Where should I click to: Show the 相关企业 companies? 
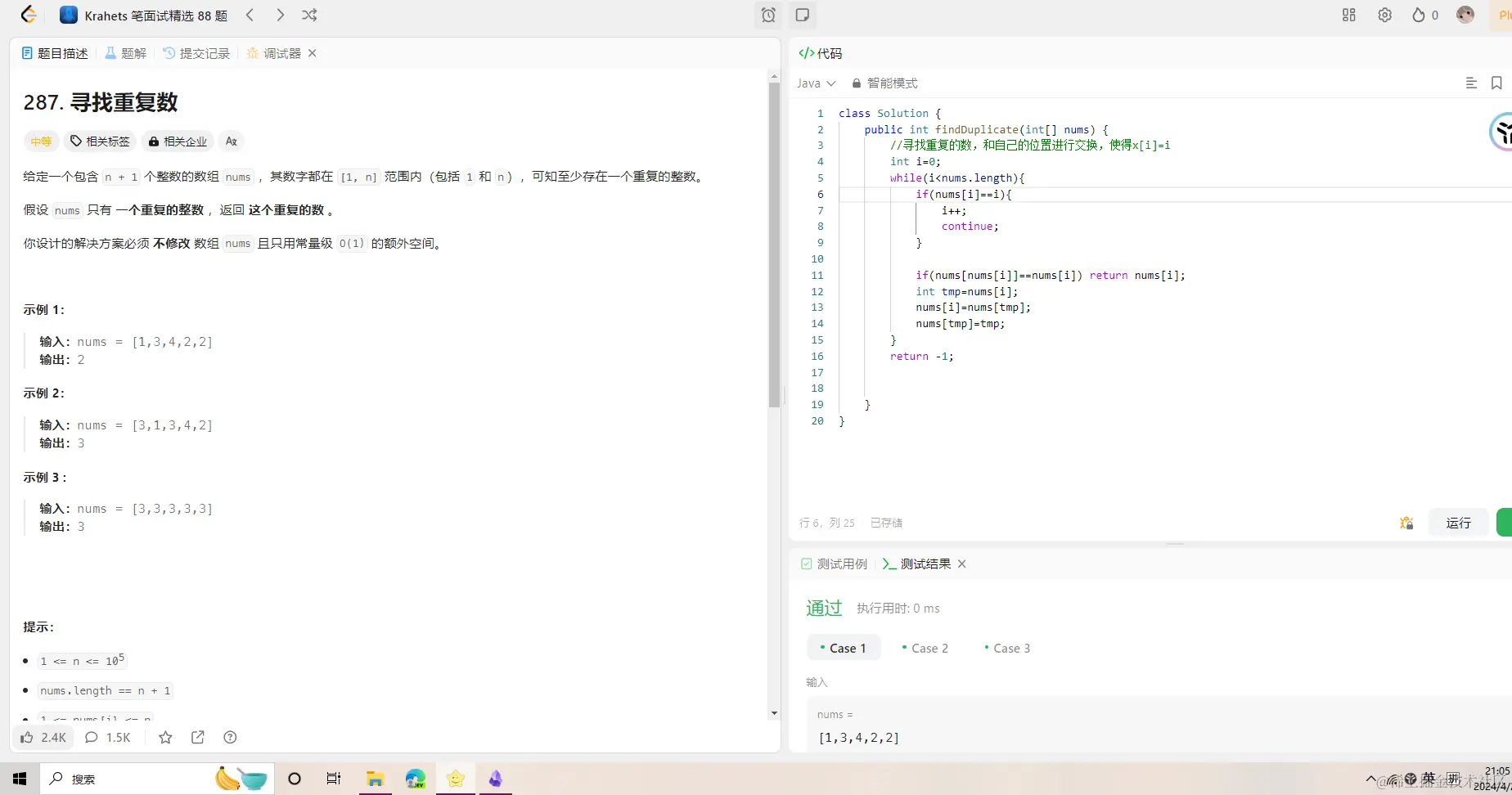(178, 141)
